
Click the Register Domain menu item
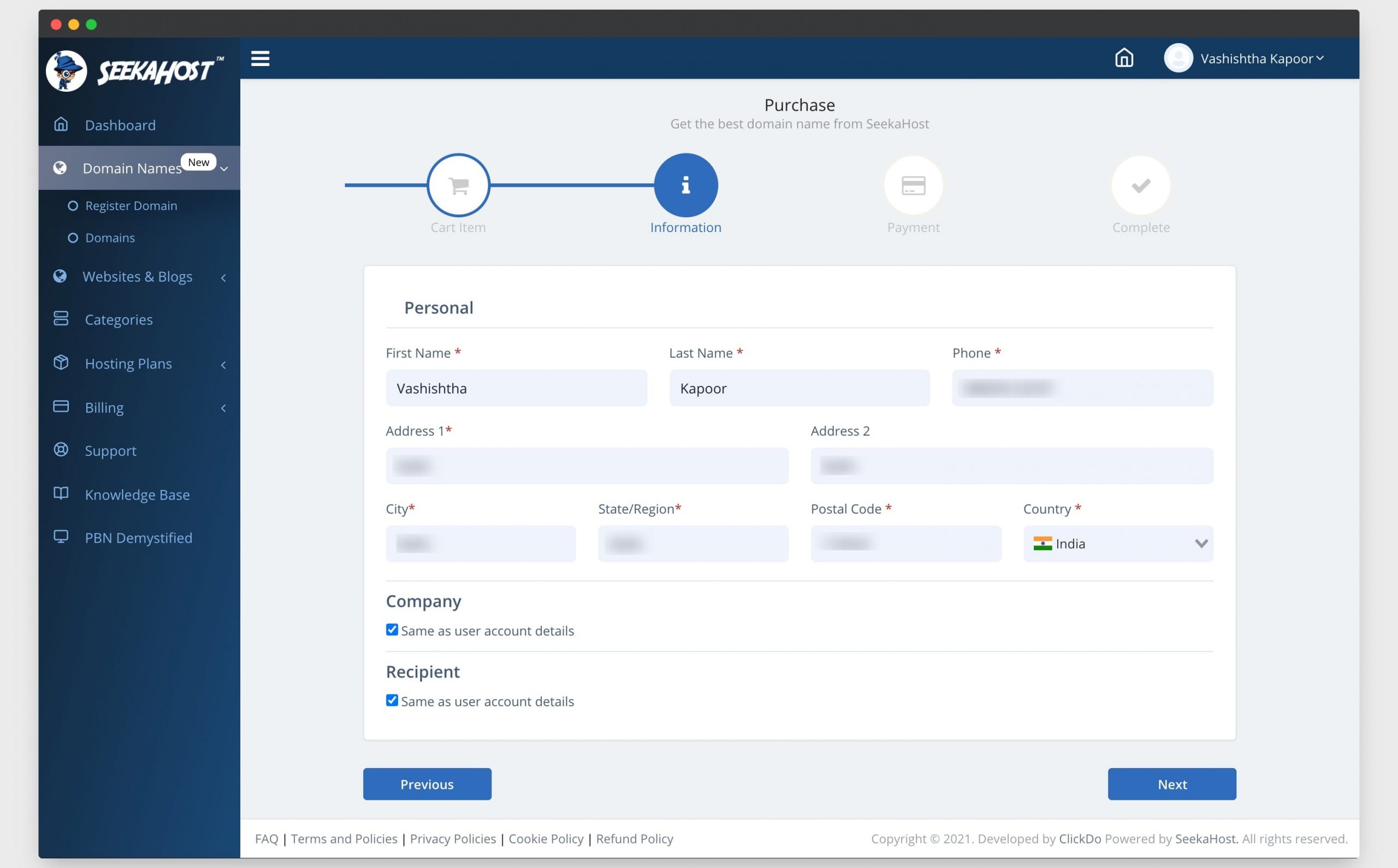point(131,205)
